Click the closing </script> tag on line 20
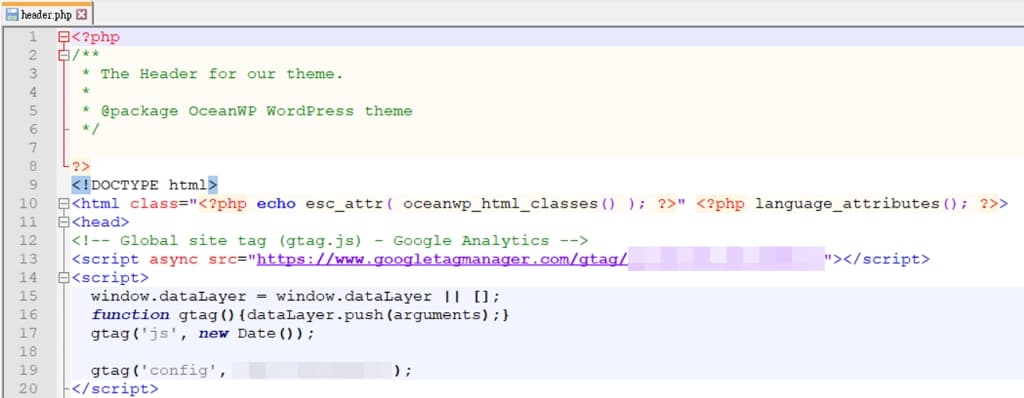The width and height of the screenshot is (1024, 398). pyautogui.click(x=115, y=389)
